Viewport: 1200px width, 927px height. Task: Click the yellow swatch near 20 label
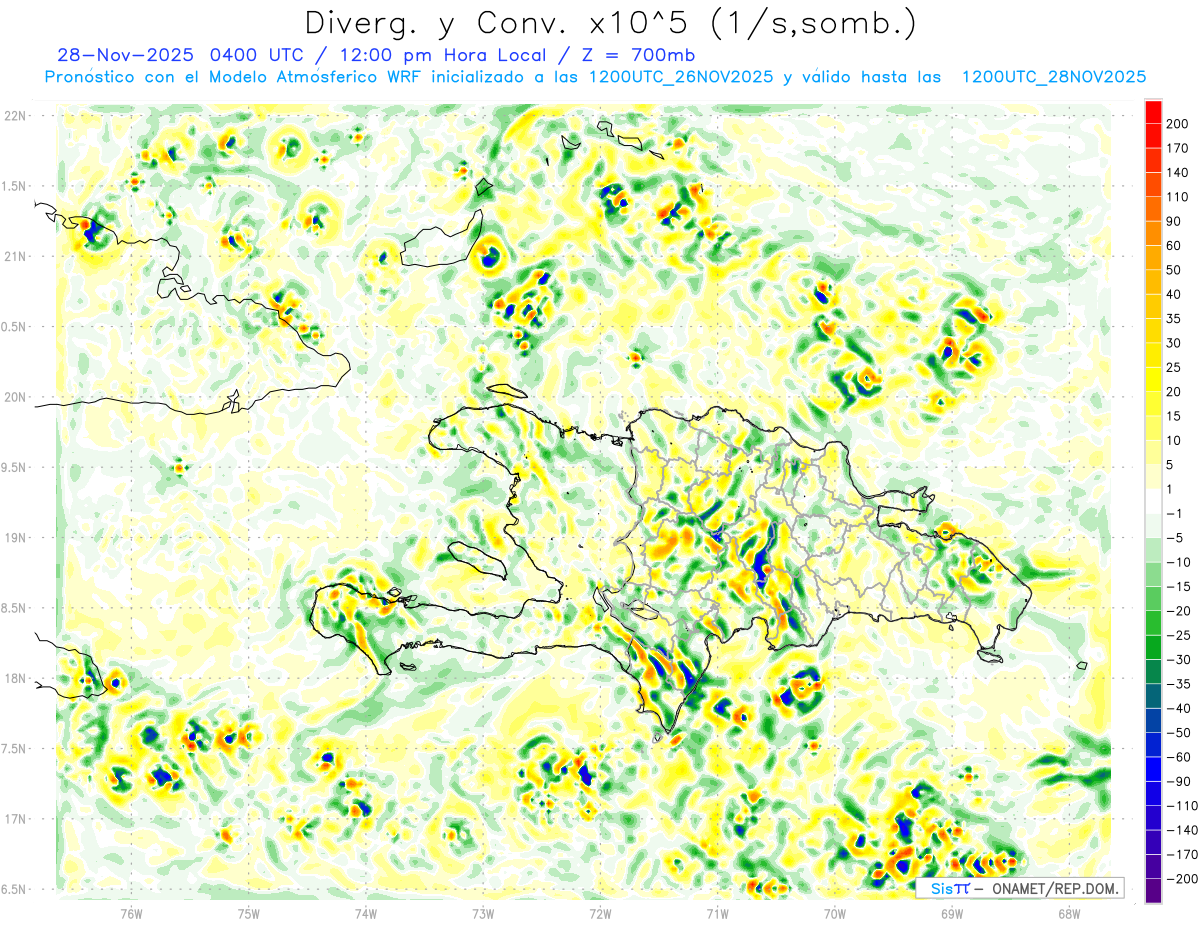tap(1153, 379)
